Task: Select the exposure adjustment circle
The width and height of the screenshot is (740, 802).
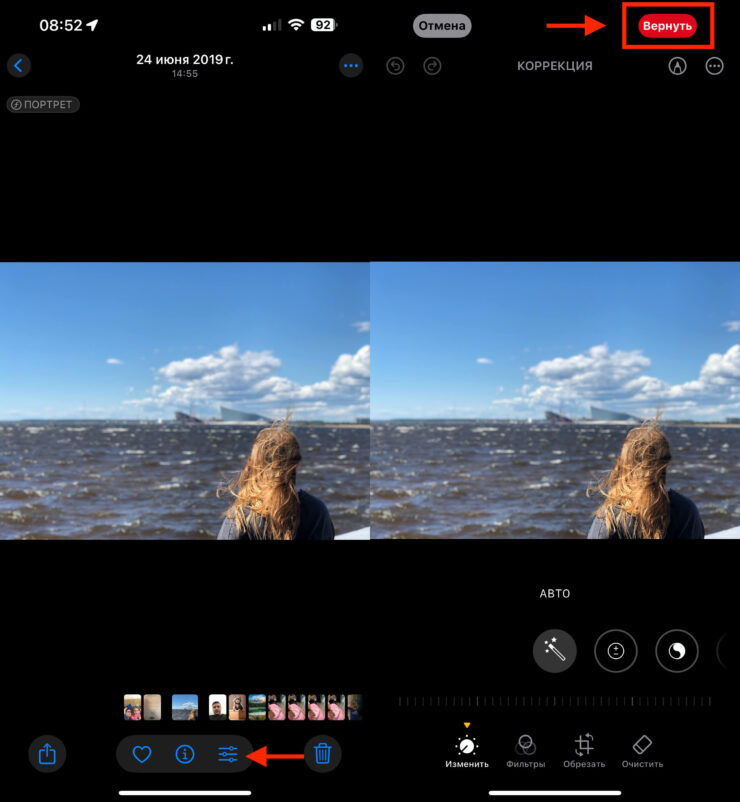Action: (616, 652)
